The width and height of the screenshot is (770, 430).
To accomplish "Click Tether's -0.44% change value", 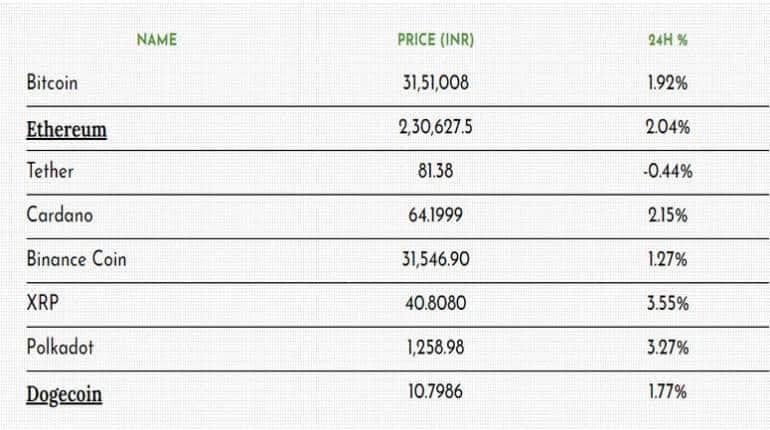I will 668,171.
